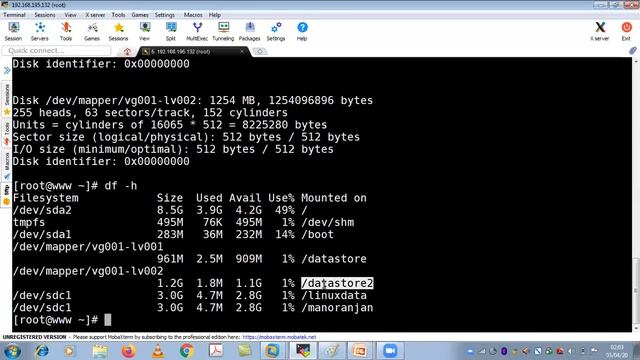
Task: Click the scrollbar up arrow in terminal
Action: click(x=636, y=61)
